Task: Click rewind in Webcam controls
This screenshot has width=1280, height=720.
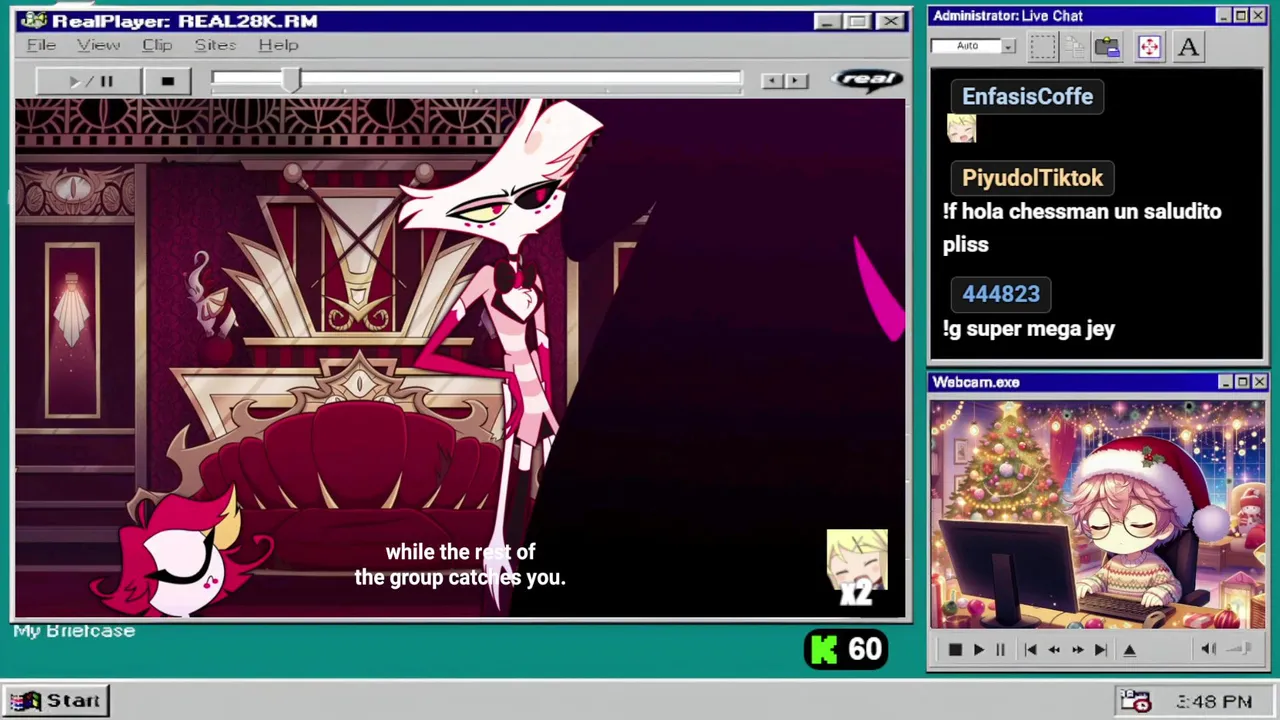Action: [1054, 650]
